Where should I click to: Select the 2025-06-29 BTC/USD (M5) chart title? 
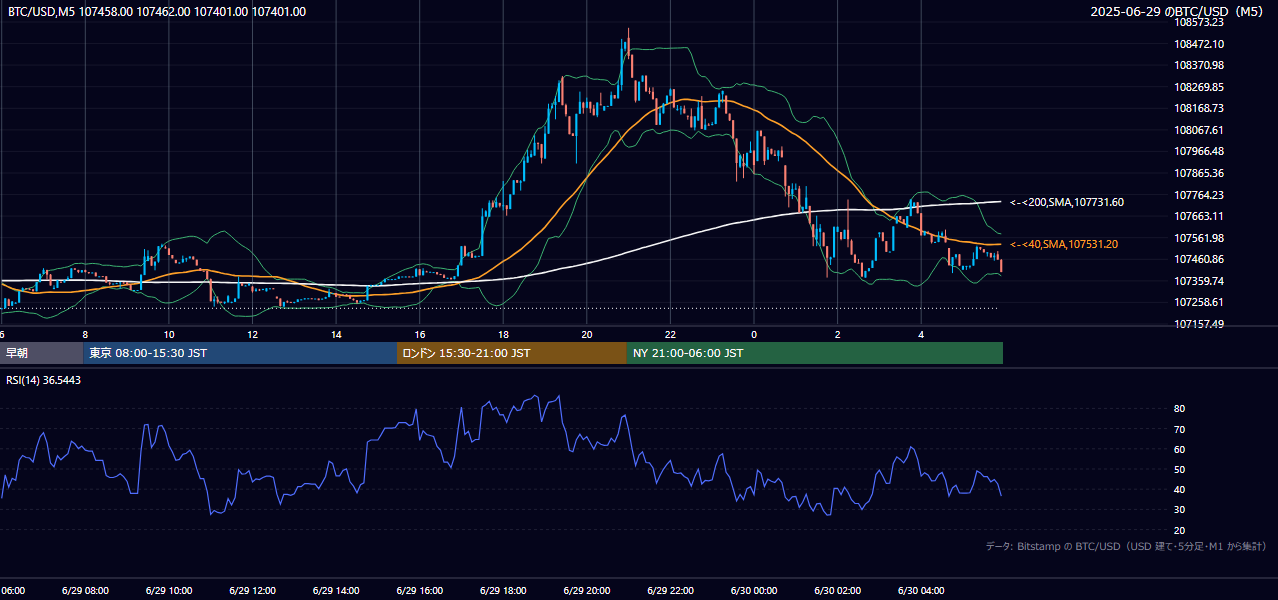point(1178,12)
